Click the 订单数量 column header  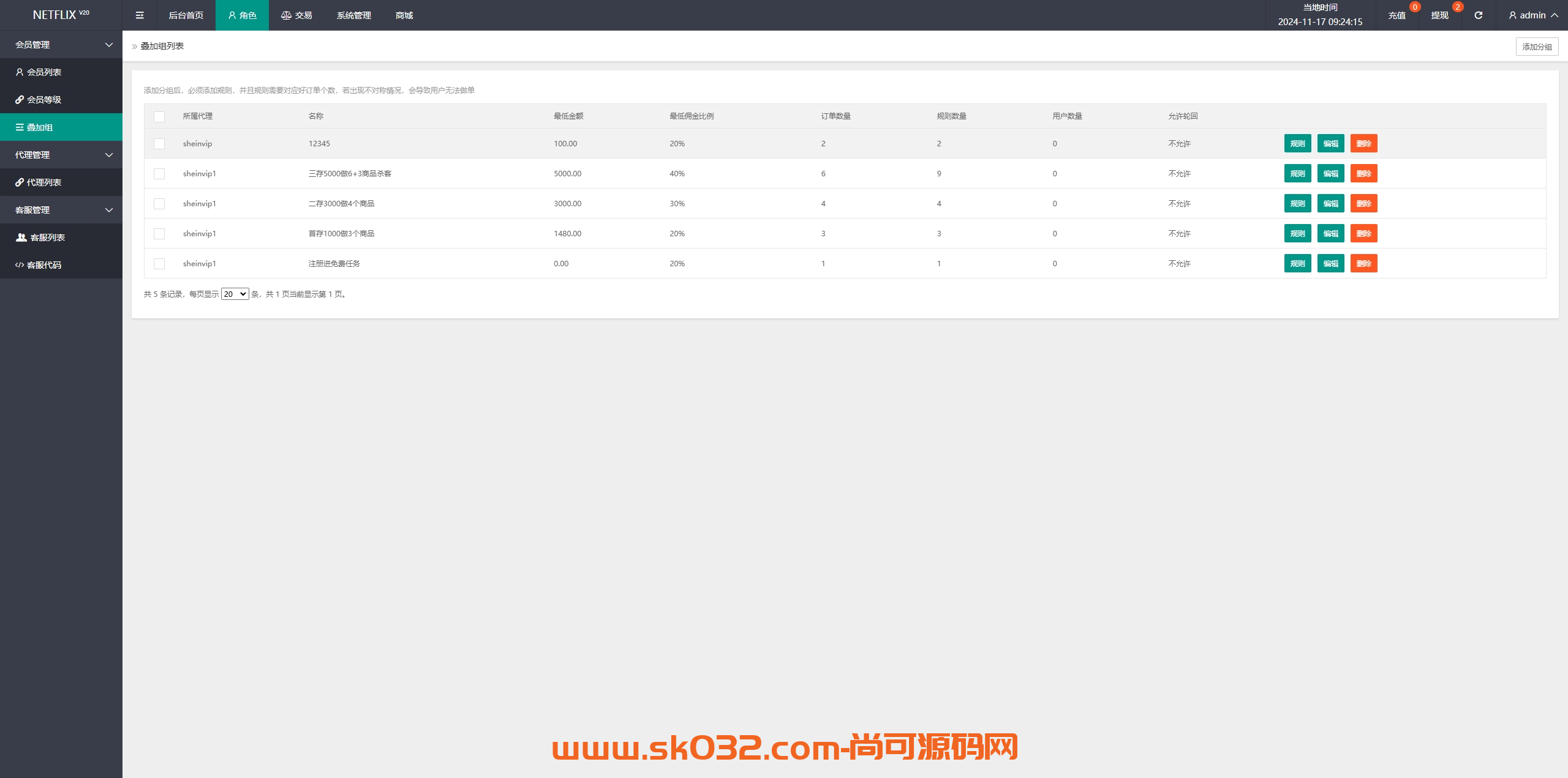(836, 116)
